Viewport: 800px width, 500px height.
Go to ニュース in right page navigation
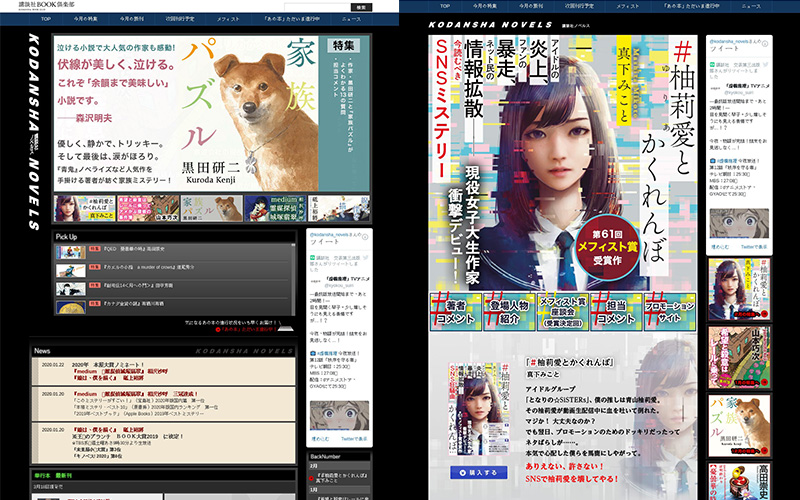pos(751,6)
